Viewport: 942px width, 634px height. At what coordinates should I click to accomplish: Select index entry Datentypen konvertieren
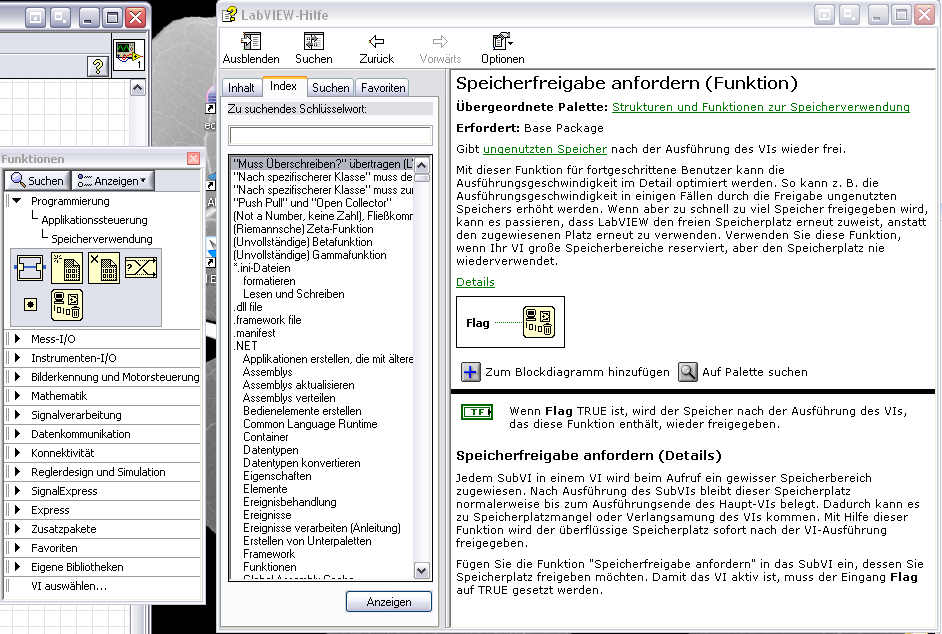click(302, 463)
